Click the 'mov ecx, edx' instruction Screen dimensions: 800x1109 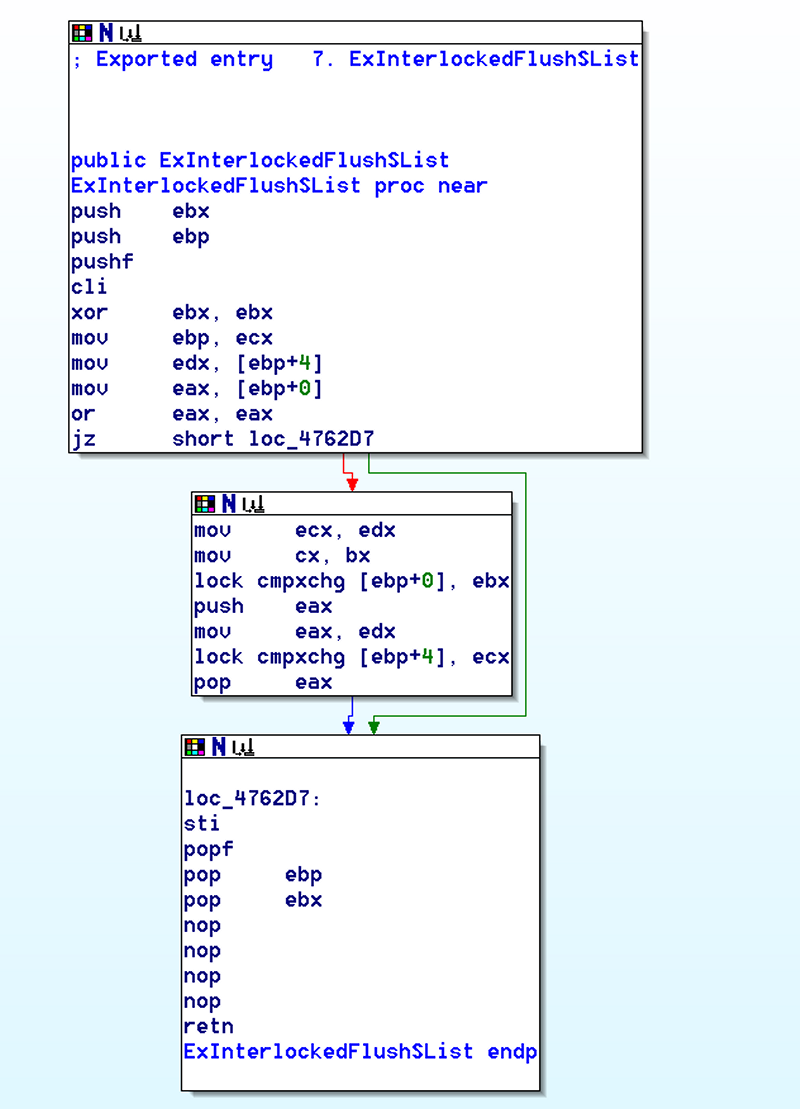click(295, 530)
